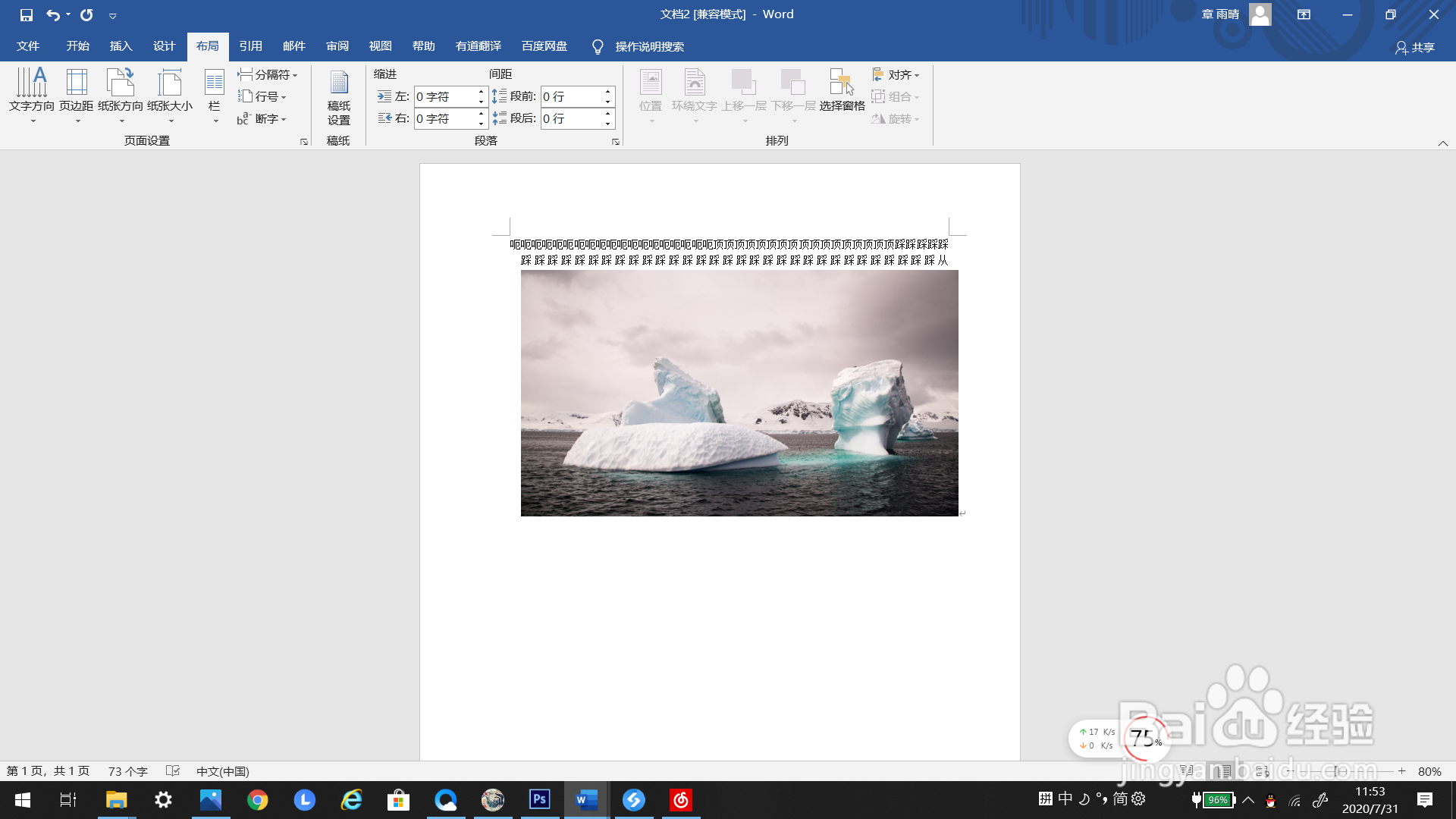Open the Align (对齐) dropdown
This screenshot has width=1456, height=819.
[x=896, y=74]
